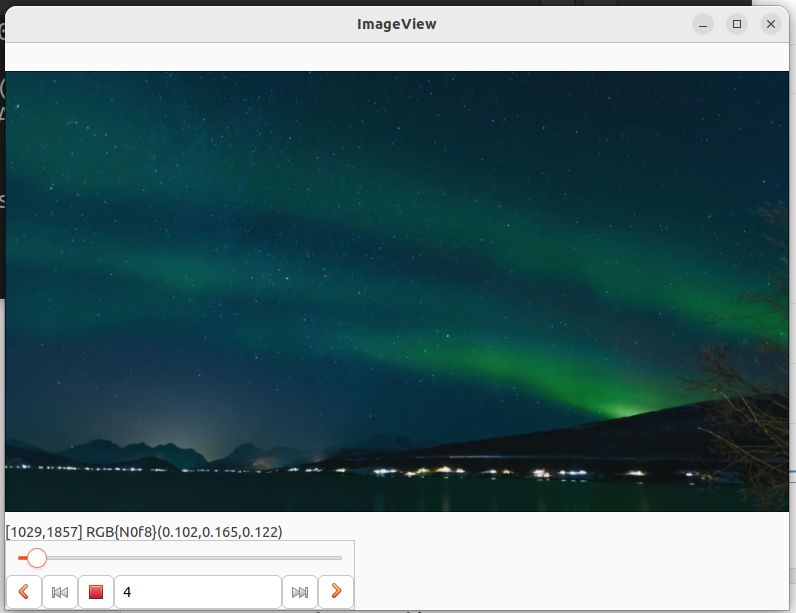Screen dimensions: 796x613
Task: Maximize the ImageView window
Action: pyautogui.click(x=737, y=24)
